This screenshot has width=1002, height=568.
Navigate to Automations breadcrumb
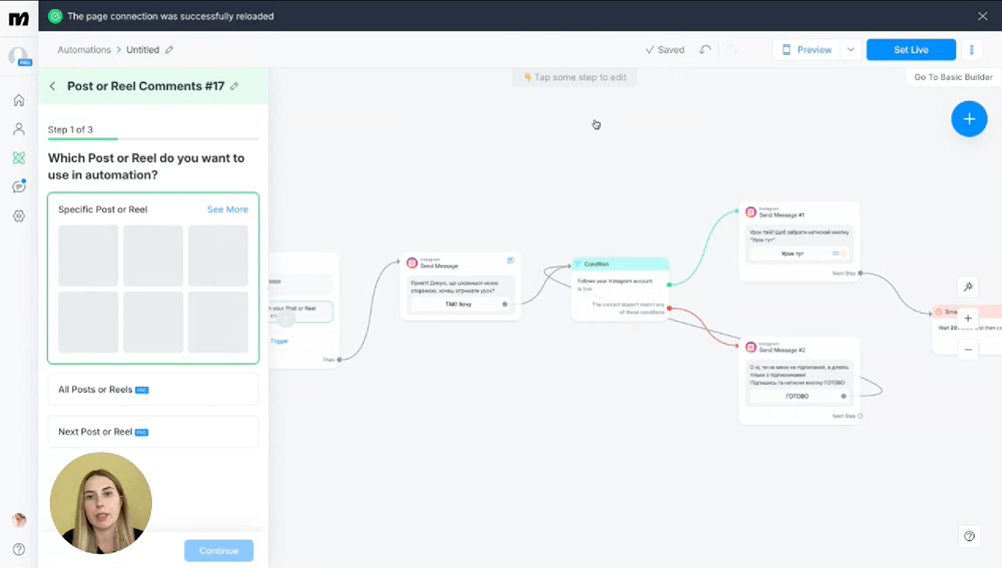[x=84, y=50]
